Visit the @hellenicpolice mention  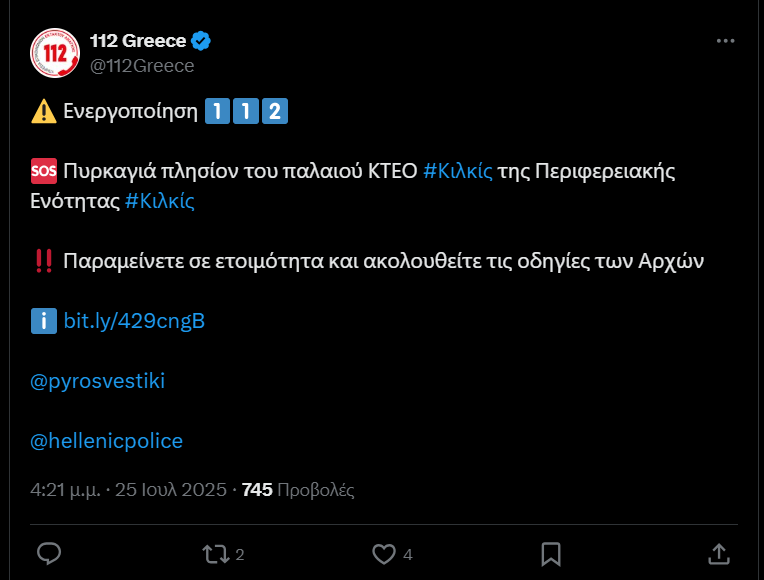point(107,441)
